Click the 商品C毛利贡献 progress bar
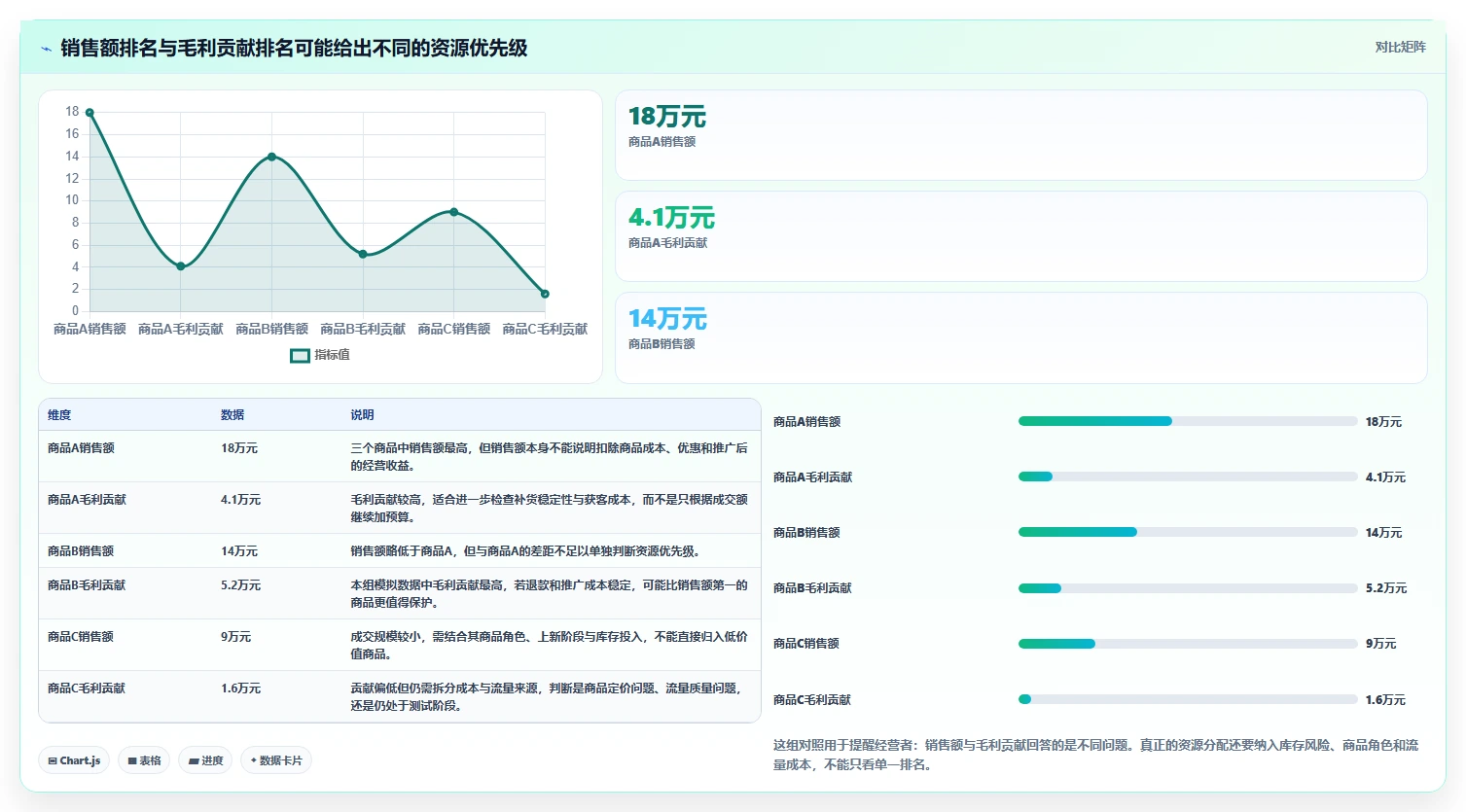This screenshot has height=812, width=1466. point(1188,699)
